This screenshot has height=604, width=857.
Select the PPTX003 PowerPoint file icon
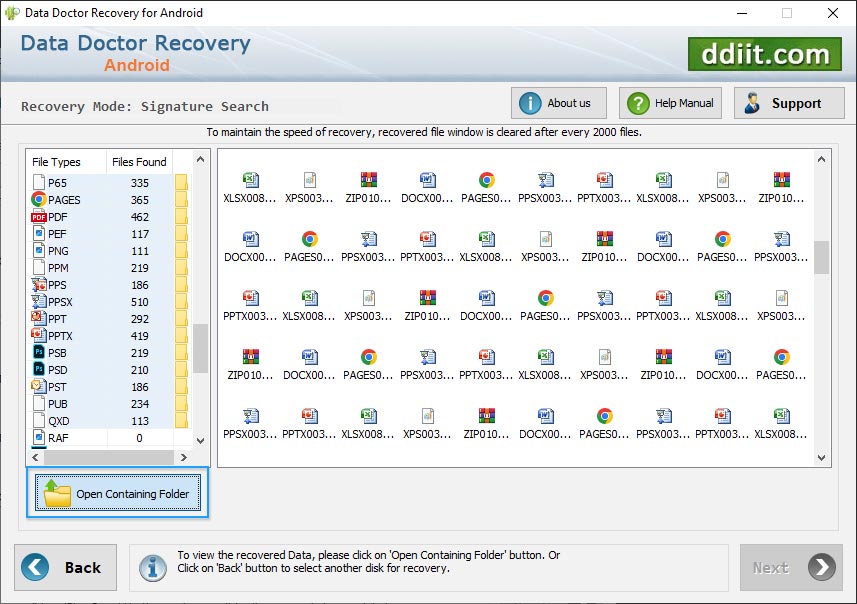(604, 182)
